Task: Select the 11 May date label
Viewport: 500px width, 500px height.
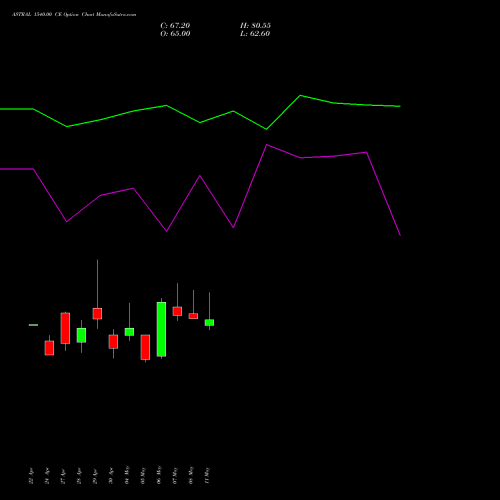Action: click(x=207, y=475)
